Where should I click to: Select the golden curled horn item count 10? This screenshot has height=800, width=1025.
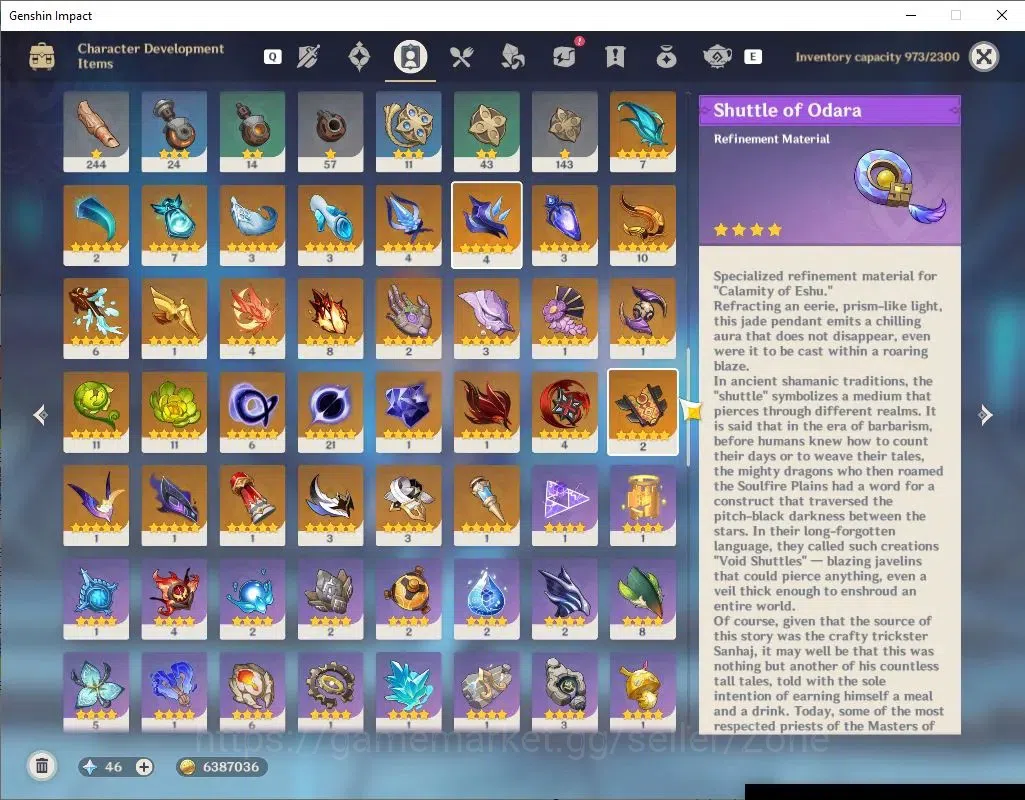pos(643,225)
